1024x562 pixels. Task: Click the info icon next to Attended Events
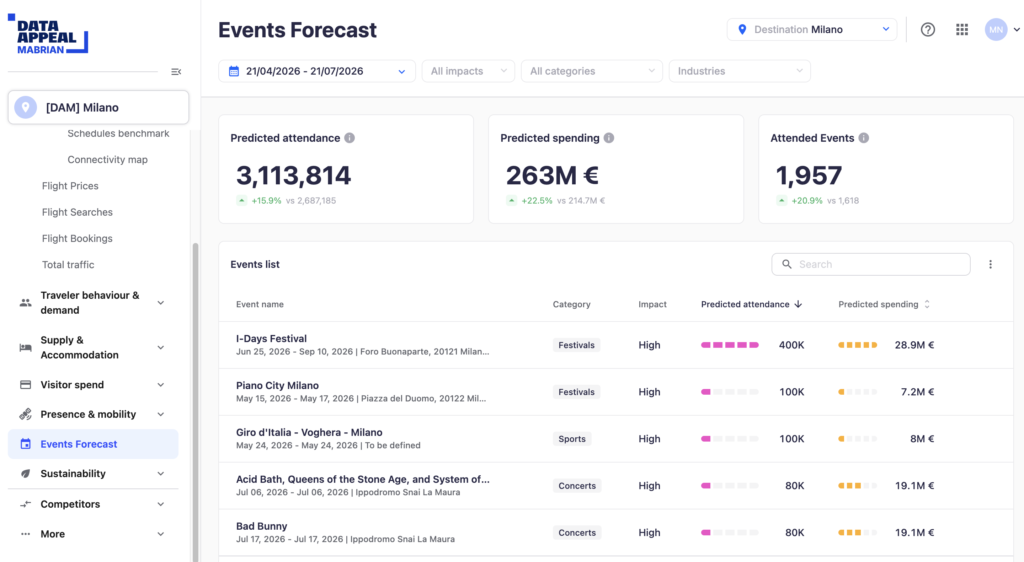pos(863,138)
